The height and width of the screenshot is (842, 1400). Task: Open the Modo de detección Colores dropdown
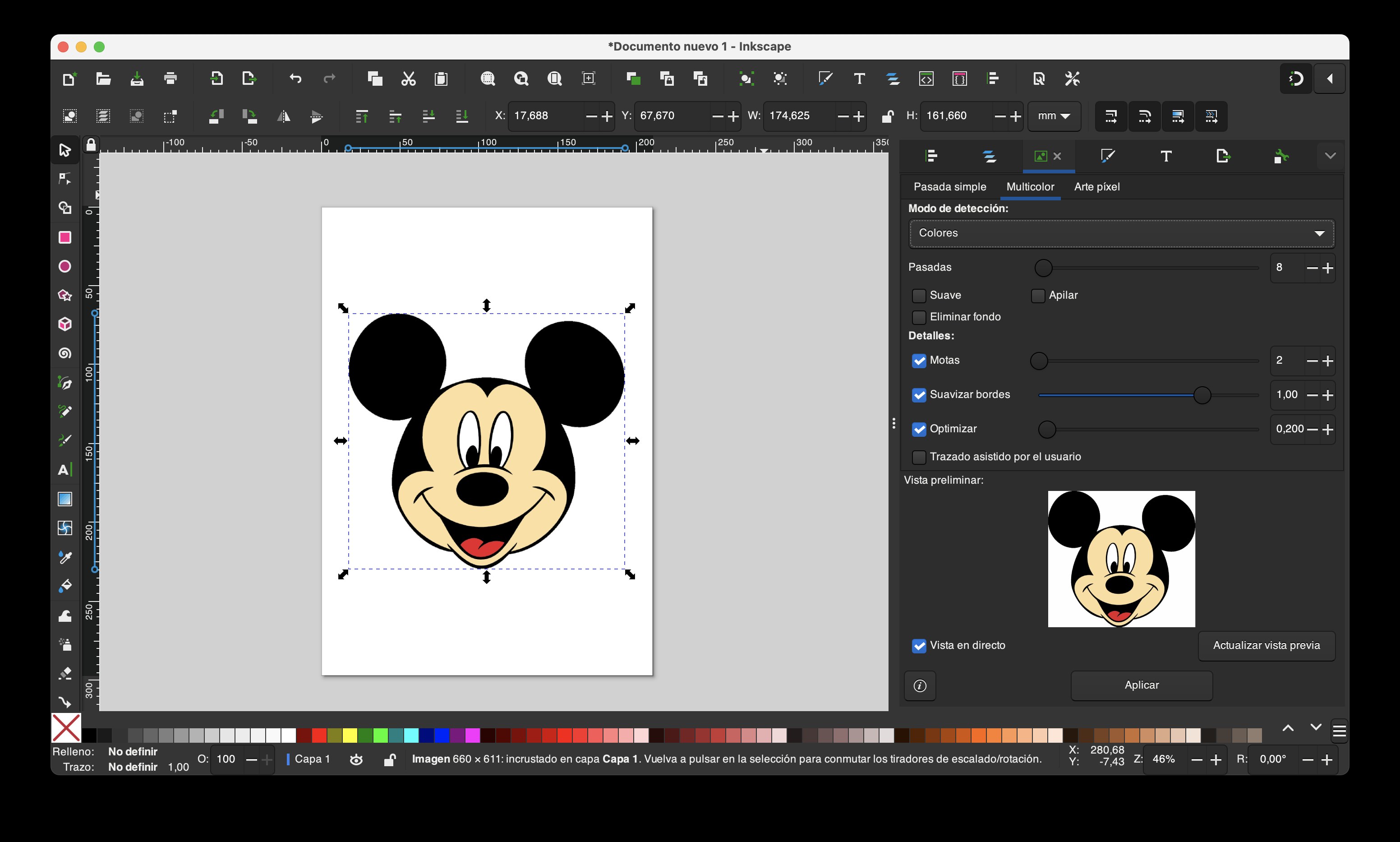point(1122,233)
